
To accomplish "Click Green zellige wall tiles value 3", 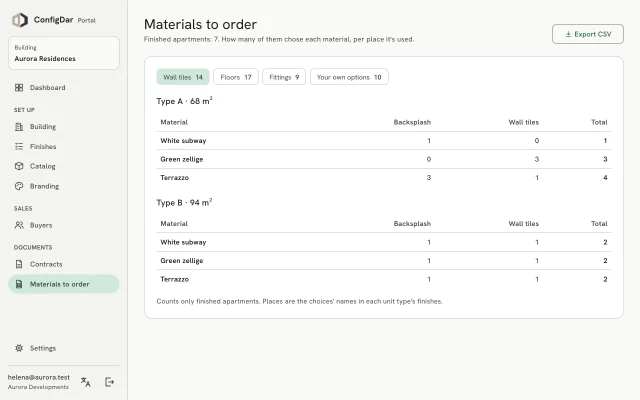I will (x=537, y=159).
